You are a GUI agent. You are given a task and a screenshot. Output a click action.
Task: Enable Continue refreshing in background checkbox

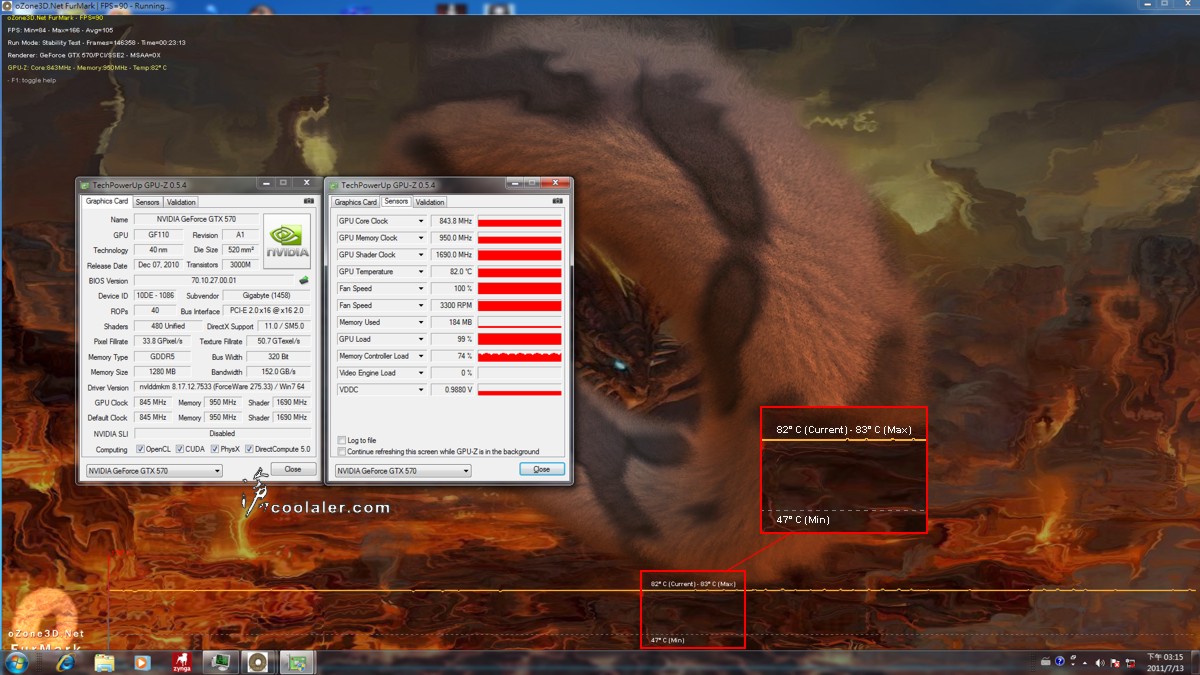pyautogui.click(x=342, y=452)
